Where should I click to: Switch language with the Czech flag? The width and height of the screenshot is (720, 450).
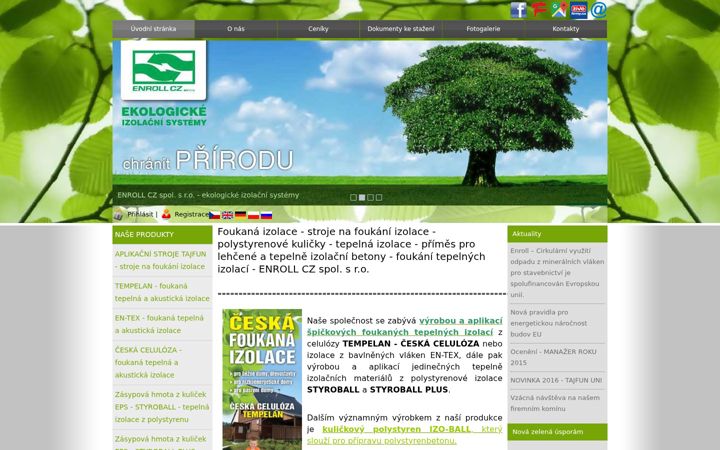click(x=214, y=215)
